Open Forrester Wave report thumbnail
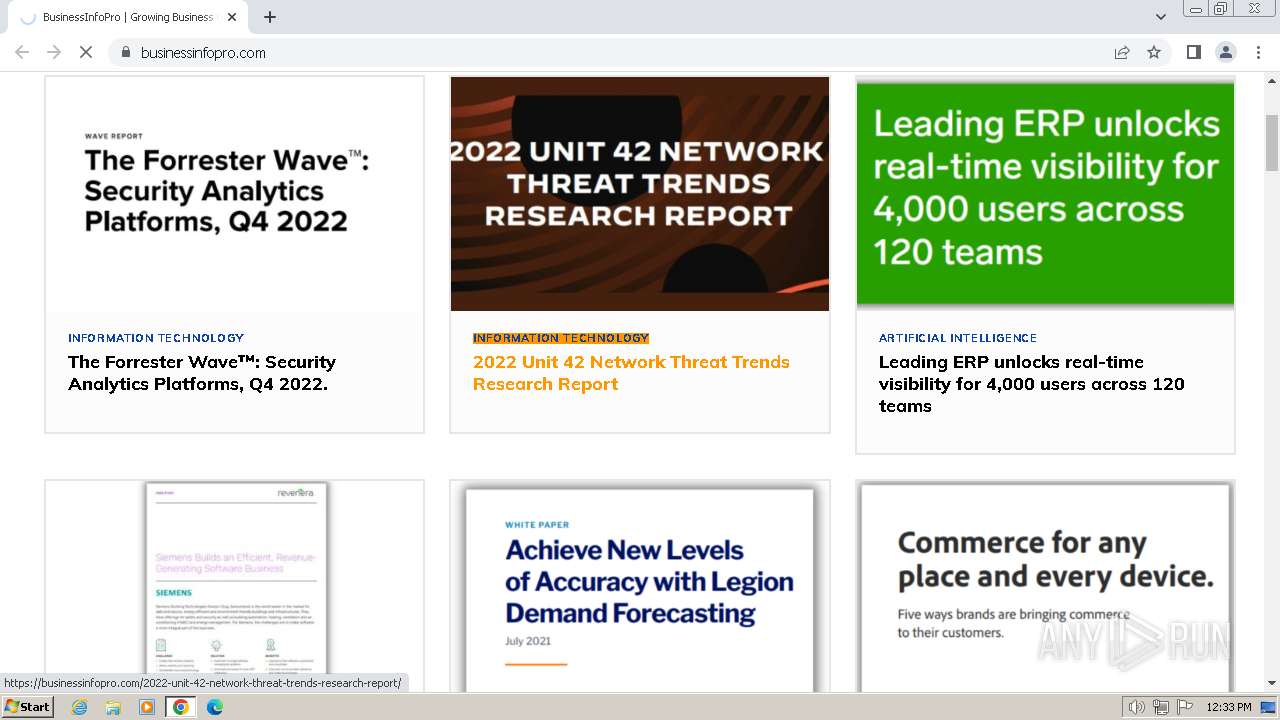Image resolution: width=1280 pixels, height=720 pixels. (x=234, y=194)
